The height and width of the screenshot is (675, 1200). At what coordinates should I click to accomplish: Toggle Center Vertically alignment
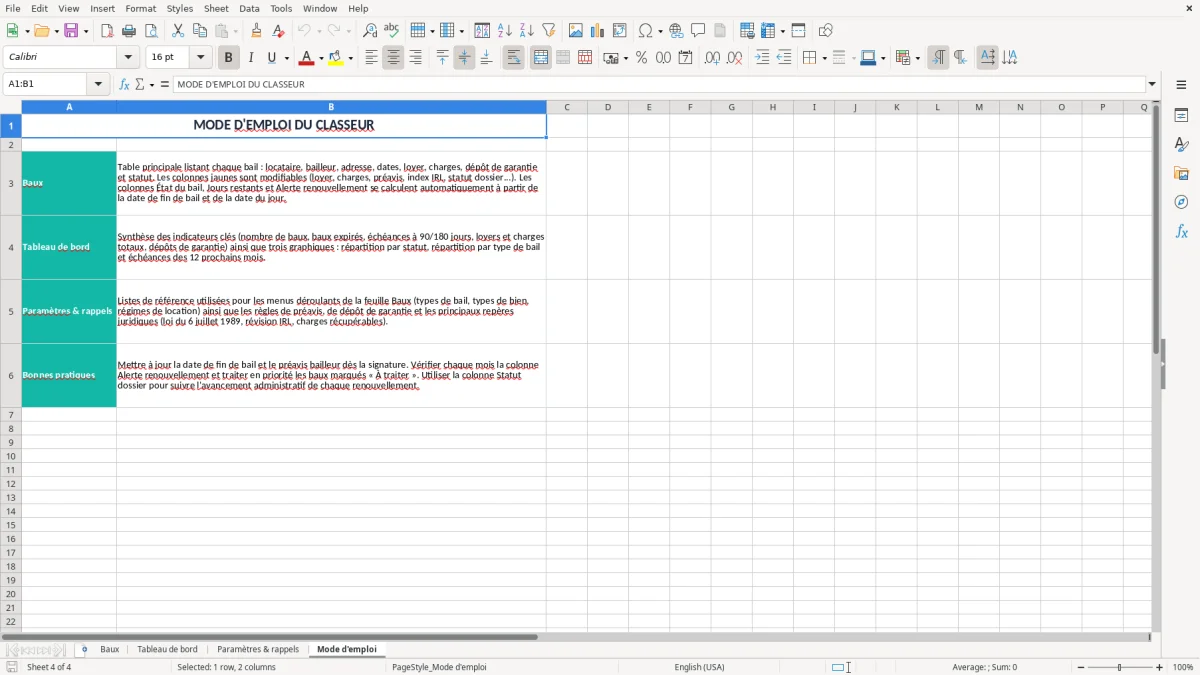464,58
